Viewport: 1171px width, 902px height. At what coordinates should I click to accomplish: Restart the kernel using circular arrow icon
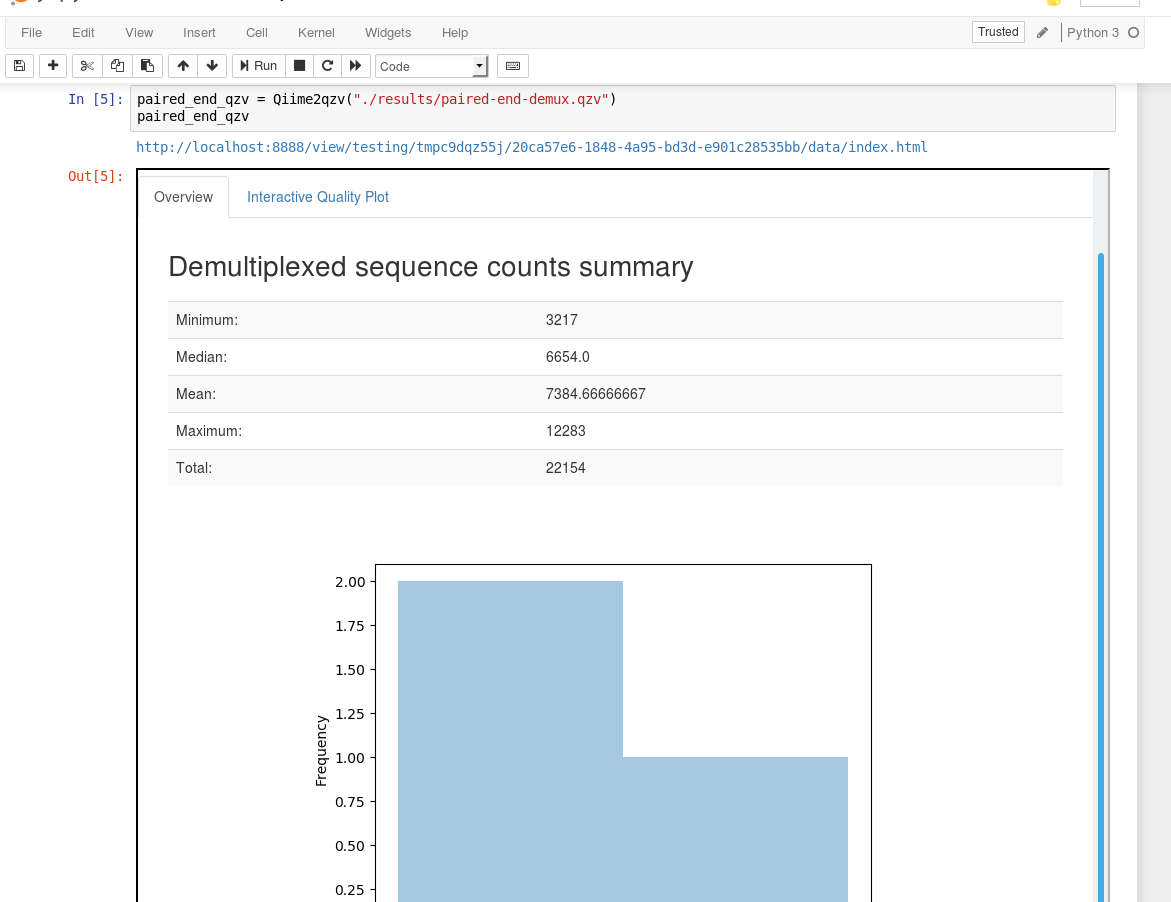click(327, 65)
